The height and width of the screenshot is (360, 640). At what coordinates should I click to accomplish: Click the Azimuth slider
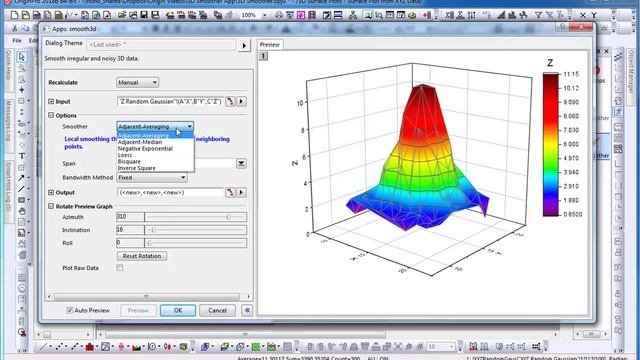[x=196, y=217]
